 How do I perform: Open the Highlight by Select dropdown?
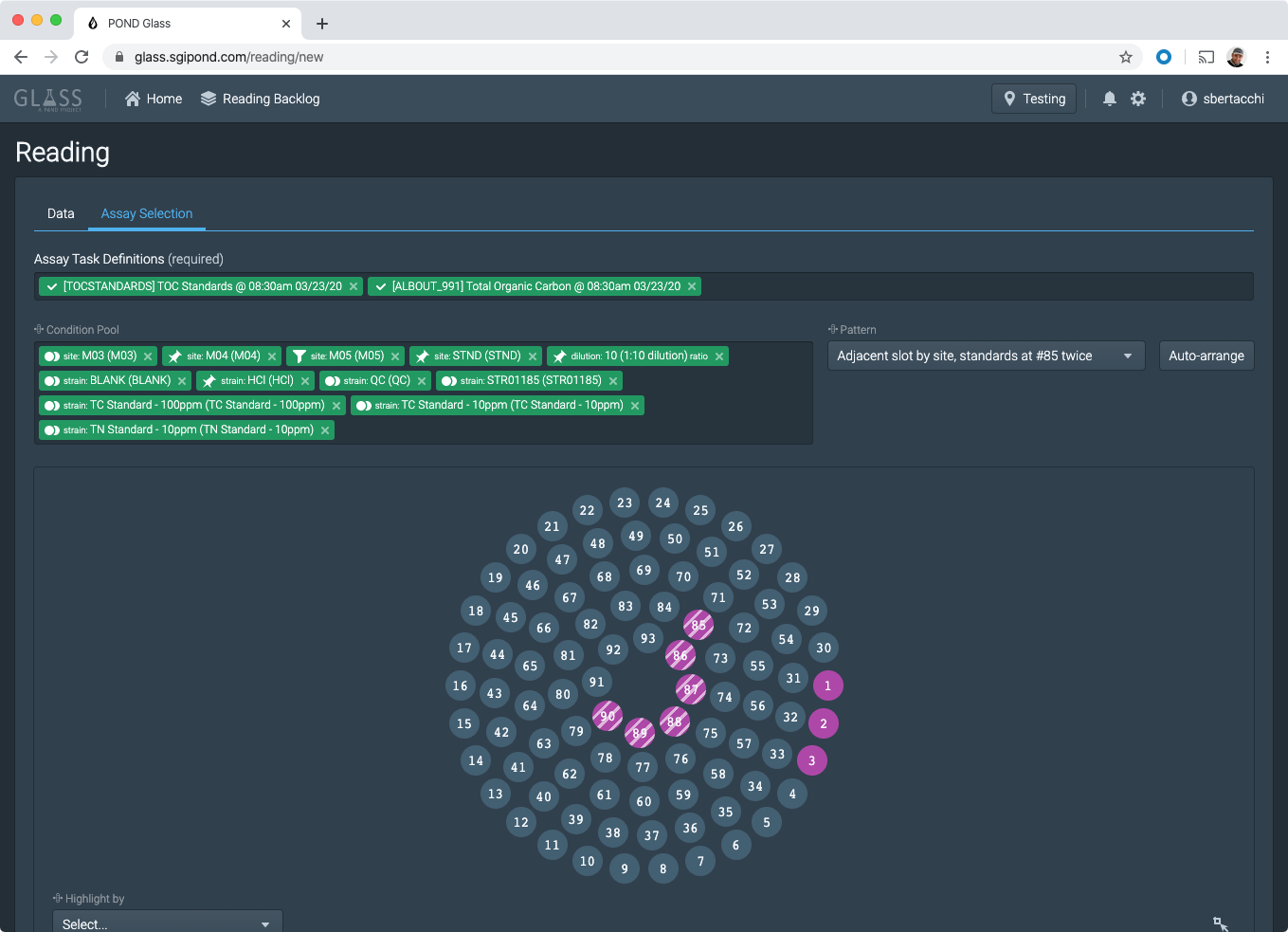pos(167,922)
